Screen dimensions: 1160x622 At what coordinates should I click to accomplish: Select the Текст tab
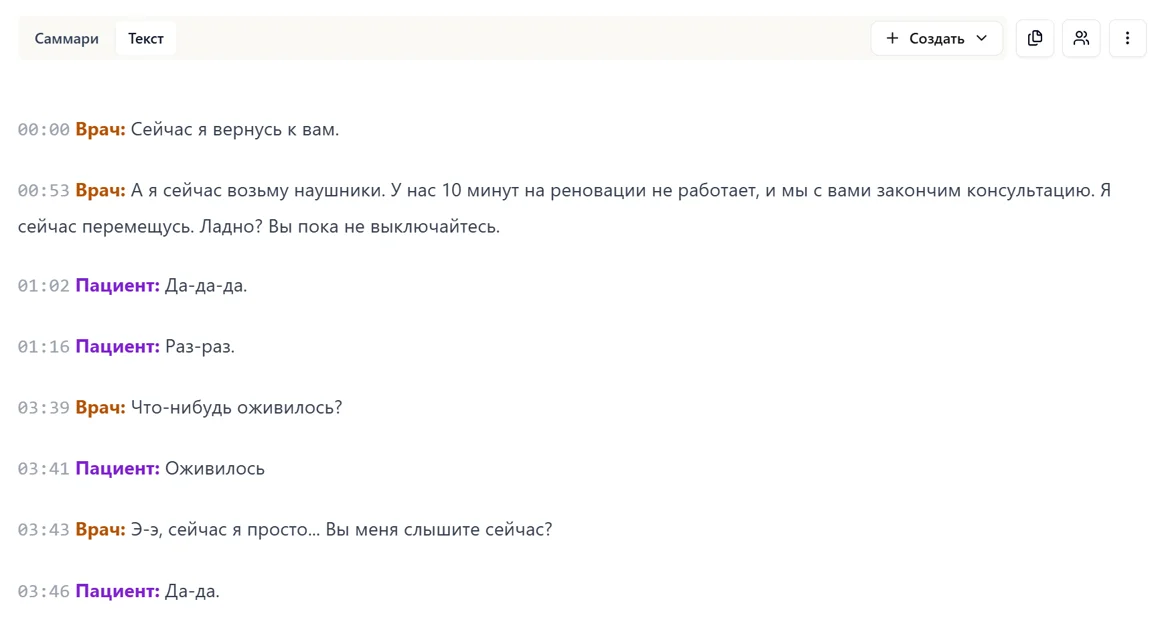(x=145, y=38)
